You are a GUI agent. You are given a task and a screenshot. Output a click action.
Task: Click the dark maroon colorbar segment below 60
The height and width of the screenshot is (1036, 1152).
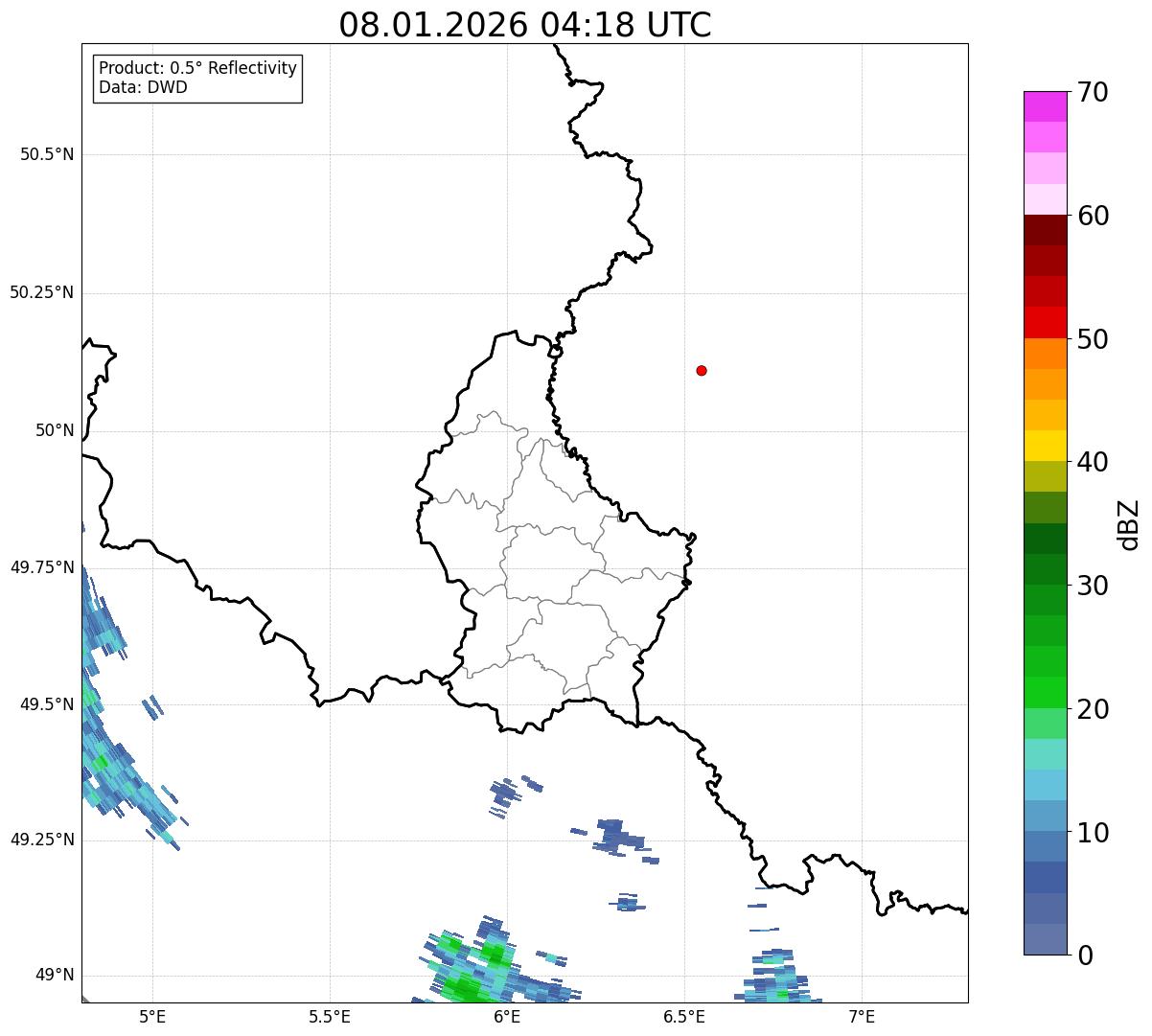click(1045, 230)
